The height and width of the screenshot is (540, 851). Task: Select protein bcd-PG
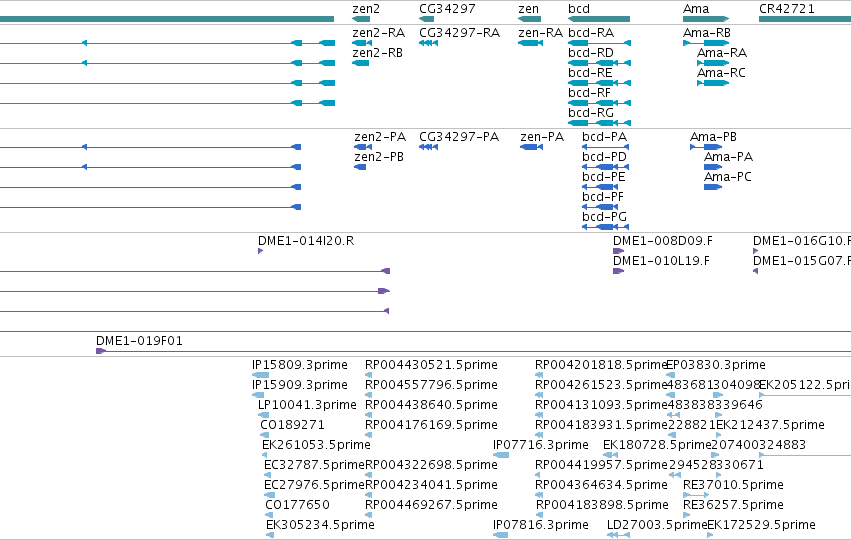(x=605, y=227)
